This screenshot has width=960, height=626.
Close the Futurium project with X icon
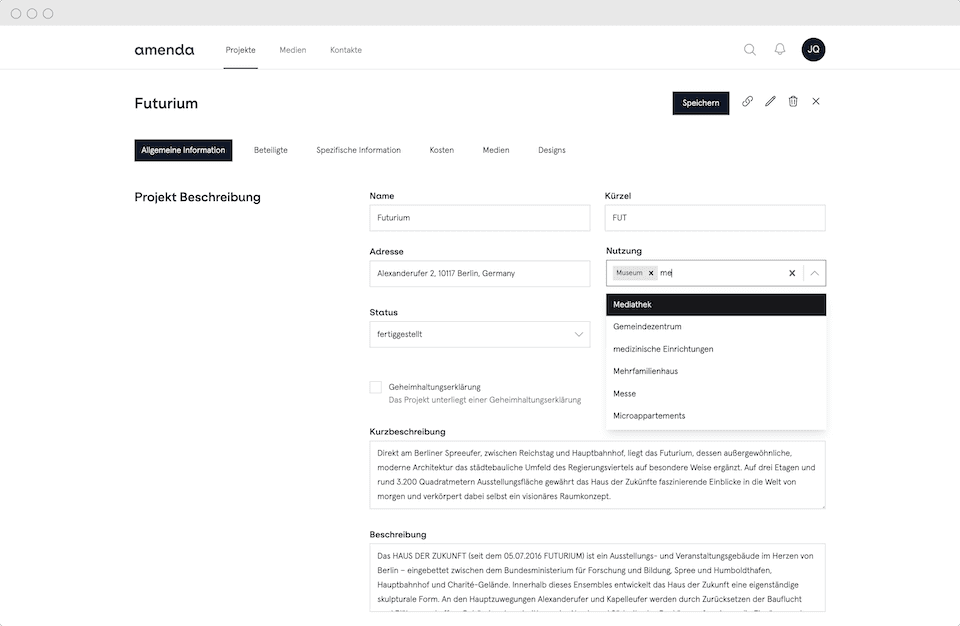click(816, 102)
